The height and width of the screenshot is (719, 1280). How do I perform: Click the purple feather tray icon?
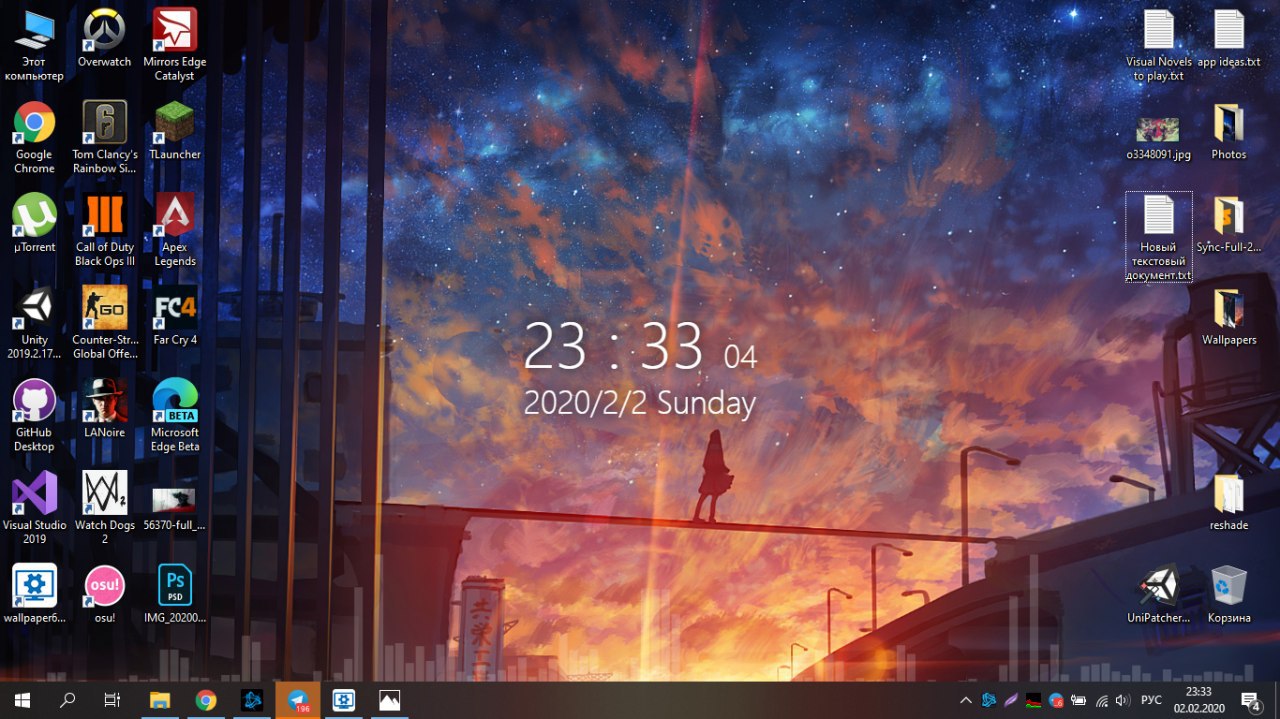tap(1011, 700)
